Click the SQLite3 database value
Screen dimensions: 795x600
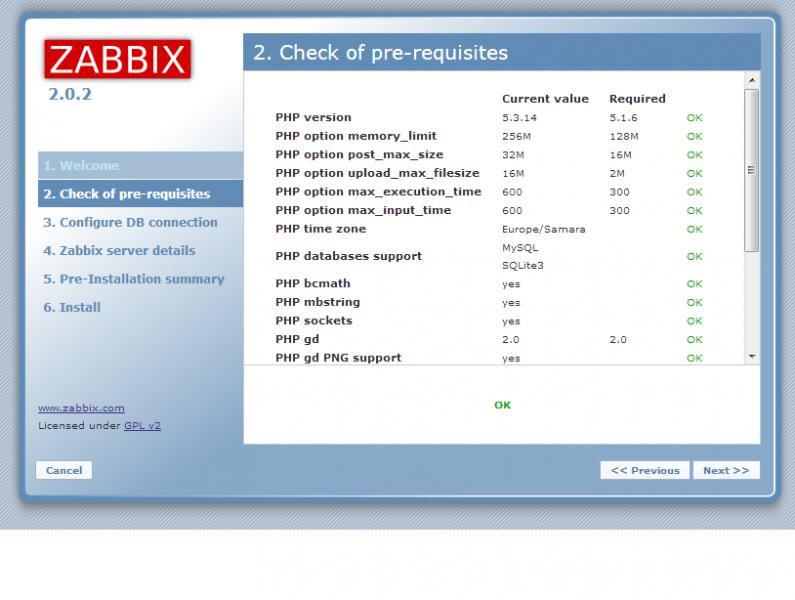pos(523,265)
